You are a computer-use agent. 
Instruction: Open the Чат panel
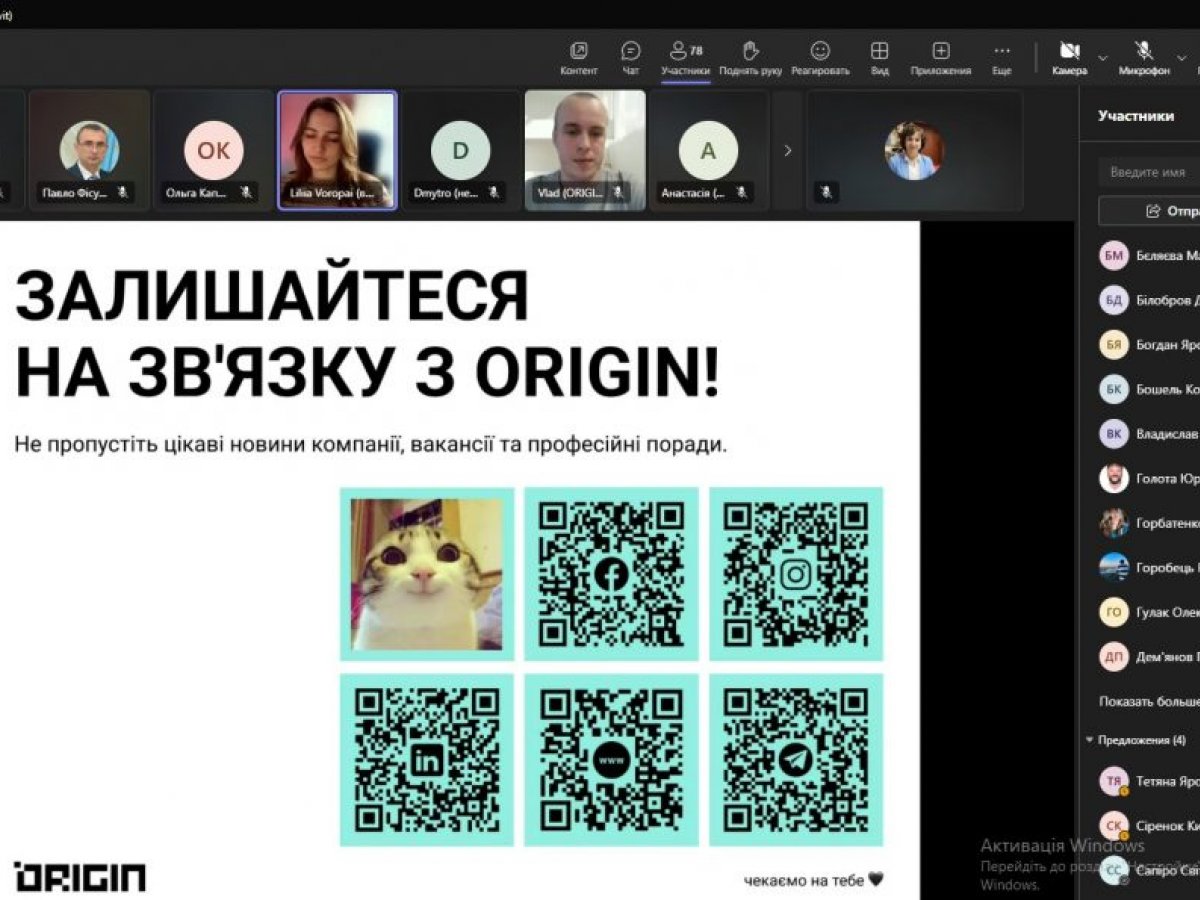click(x=631, y=59)
